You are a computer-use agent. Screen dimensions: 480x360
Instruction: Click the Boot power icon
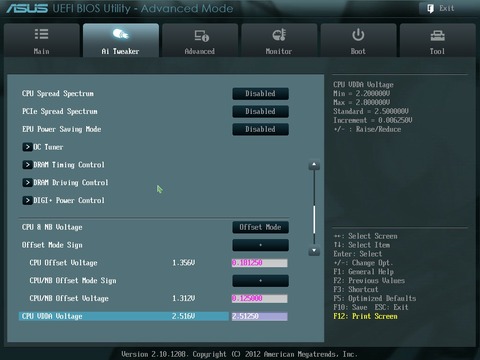(358, 35)
